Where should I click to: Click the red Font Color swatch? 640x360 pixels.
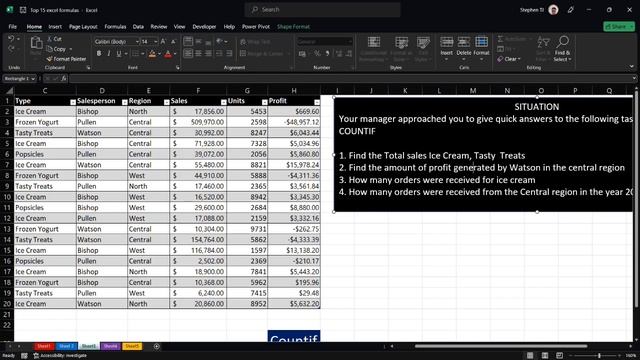pyautogui.click(x=168, y=54)
